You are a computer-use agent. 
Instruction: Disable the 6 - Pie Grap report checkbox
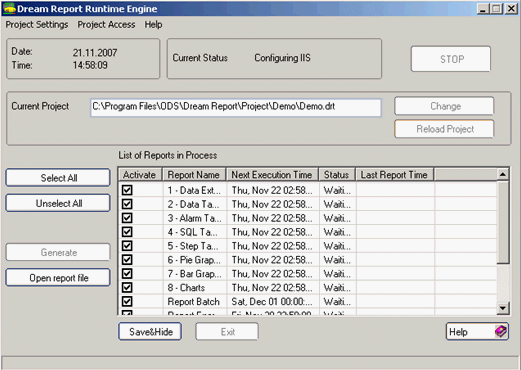point(127,260)
